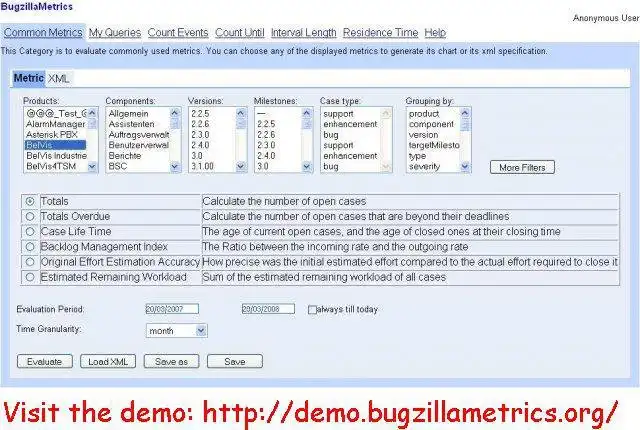
Task: Open the Interval Length tab
Action: pyautogui.click(x=304, y=33)
